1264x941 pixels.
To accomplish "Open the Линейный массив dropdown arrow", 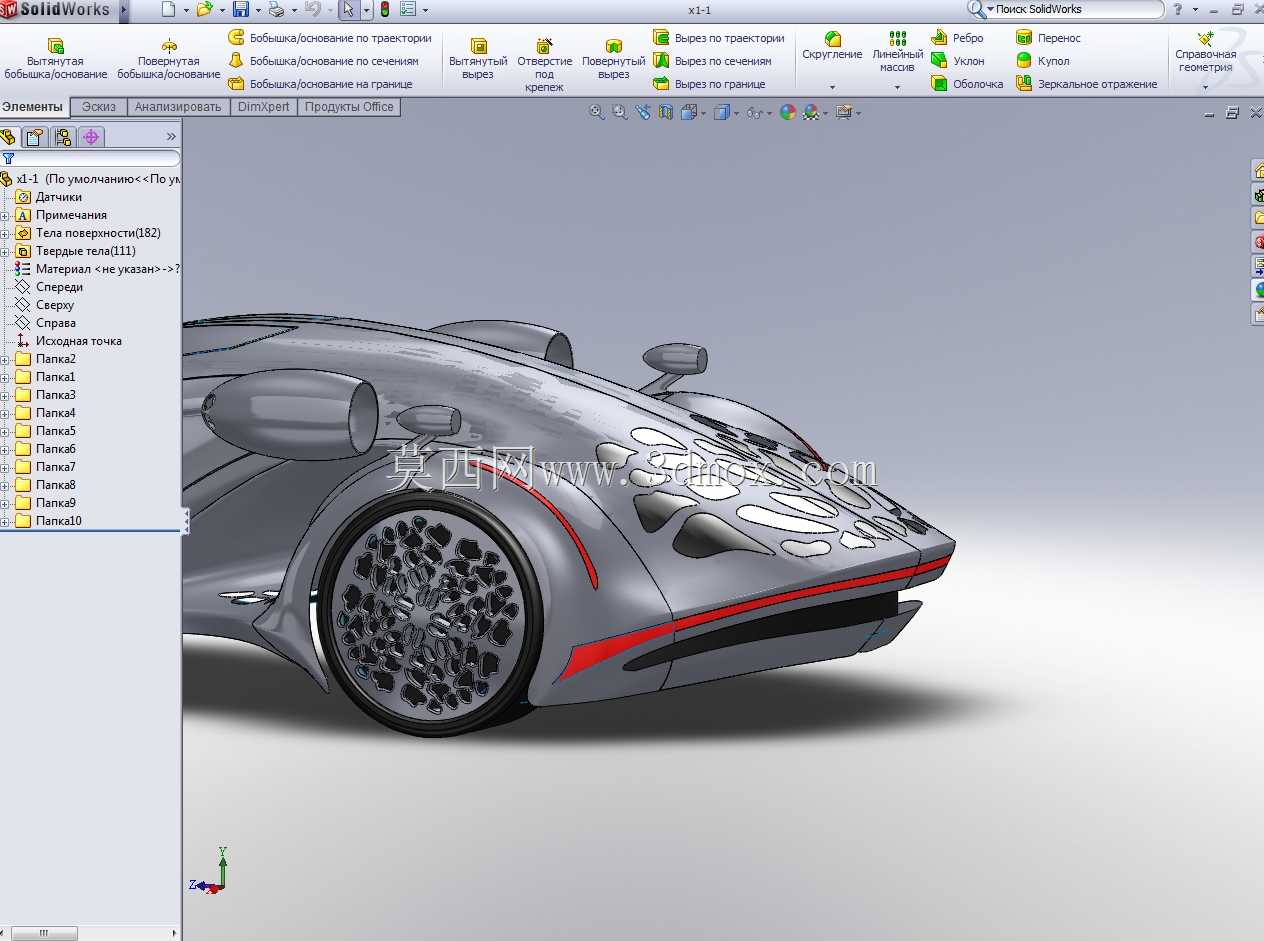I will point(897,87).
